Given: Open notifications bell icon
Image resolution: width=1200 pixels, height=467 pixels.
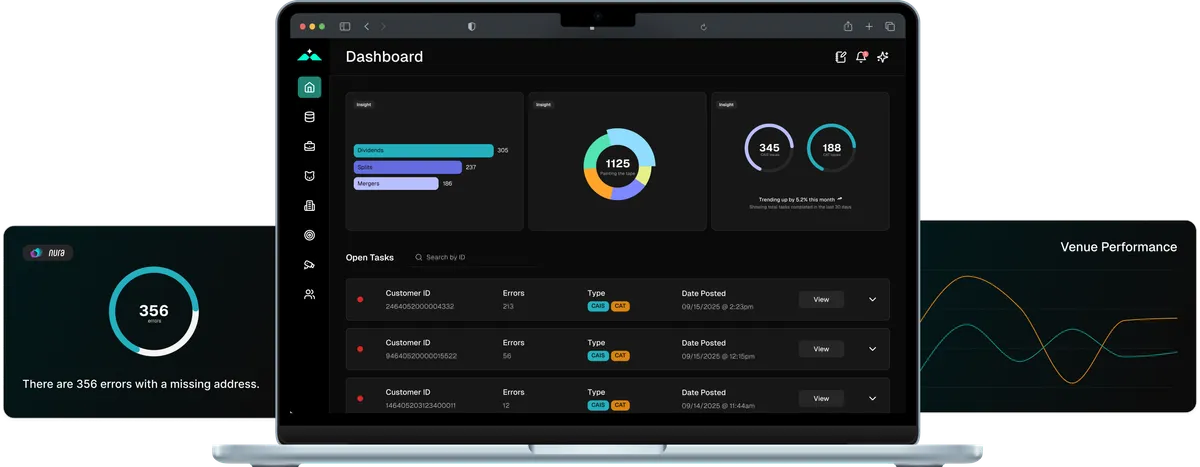Looking at the screenshot, I should (x=861, y=57).
